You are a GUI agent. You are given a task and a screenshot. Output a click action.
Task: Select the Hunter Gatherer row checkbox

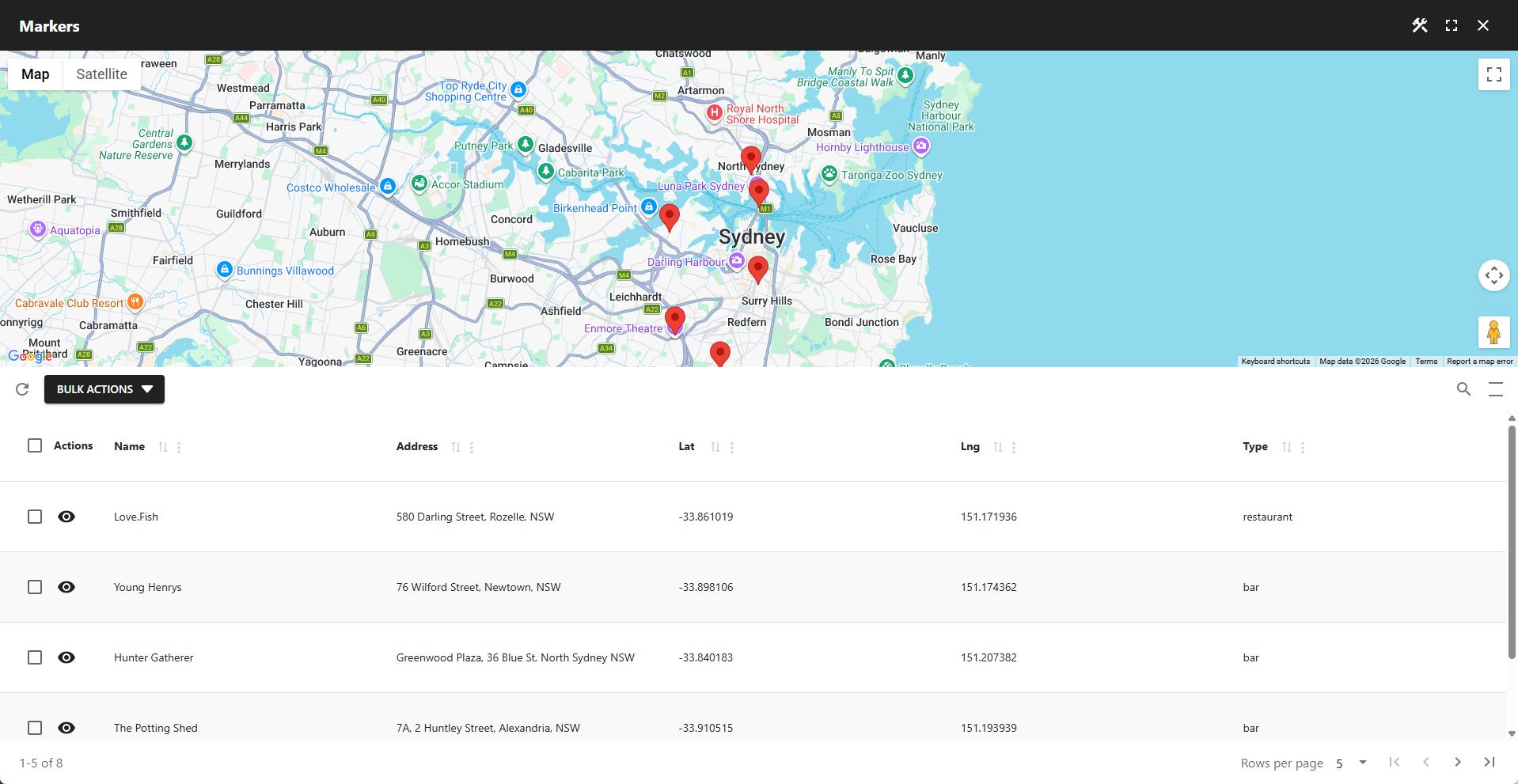click(35, 657)
